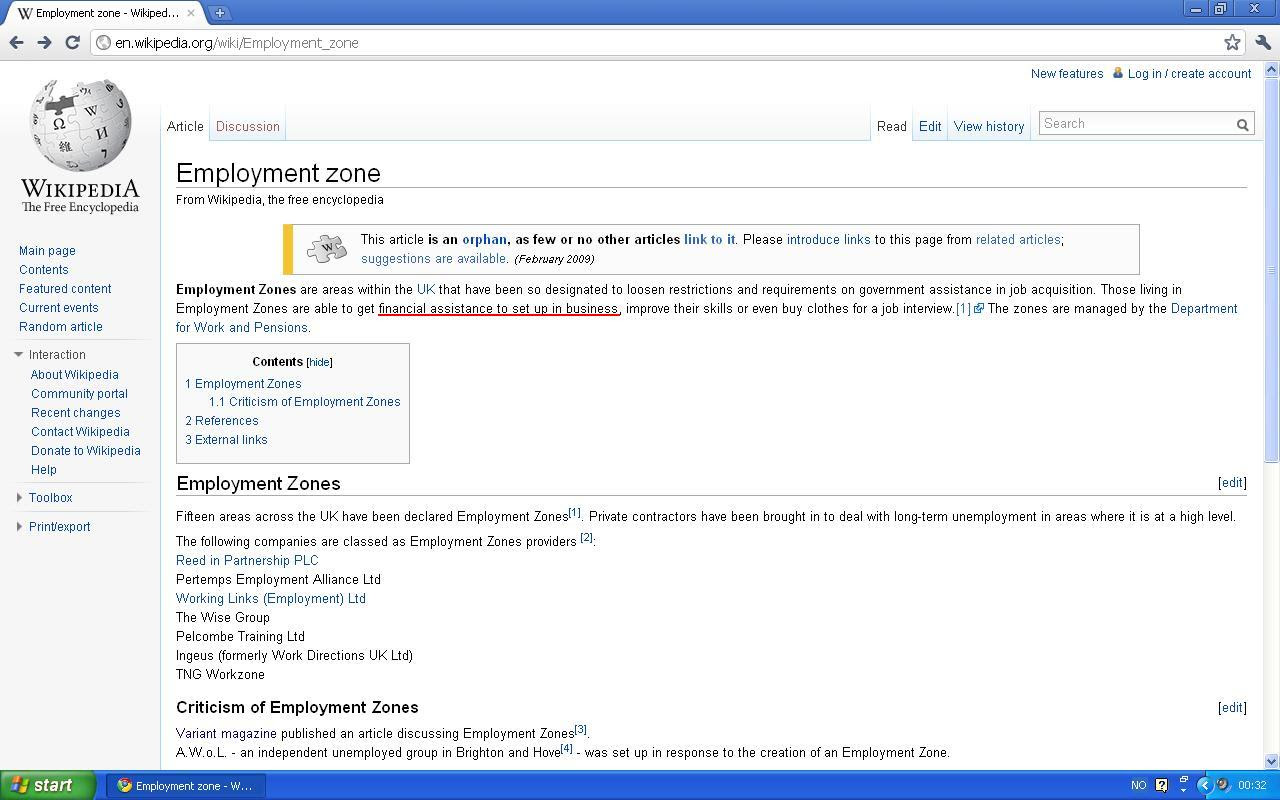This screenshot has width=1280, height=800.
Task: Follow the orphan link in the notice
Action: (484, 239)
